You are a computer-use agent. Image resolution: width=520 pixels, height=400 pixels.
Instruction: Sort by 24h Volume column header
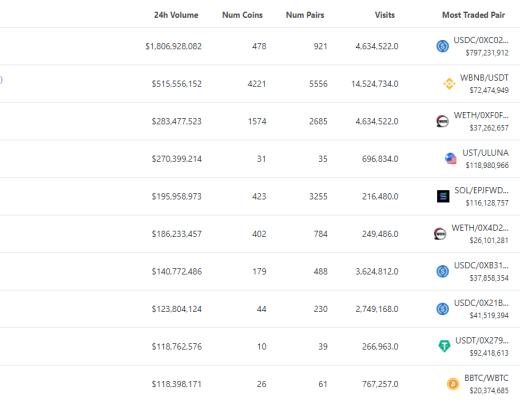coord(176,15)
